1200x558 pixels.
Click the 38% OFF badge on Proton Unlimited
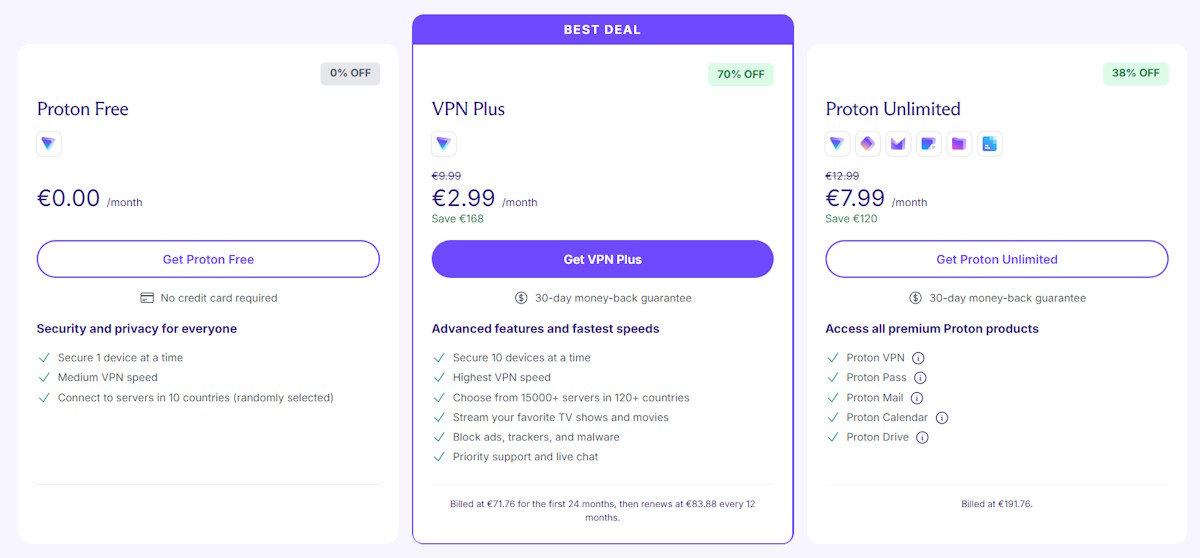tap(1135, 73)
